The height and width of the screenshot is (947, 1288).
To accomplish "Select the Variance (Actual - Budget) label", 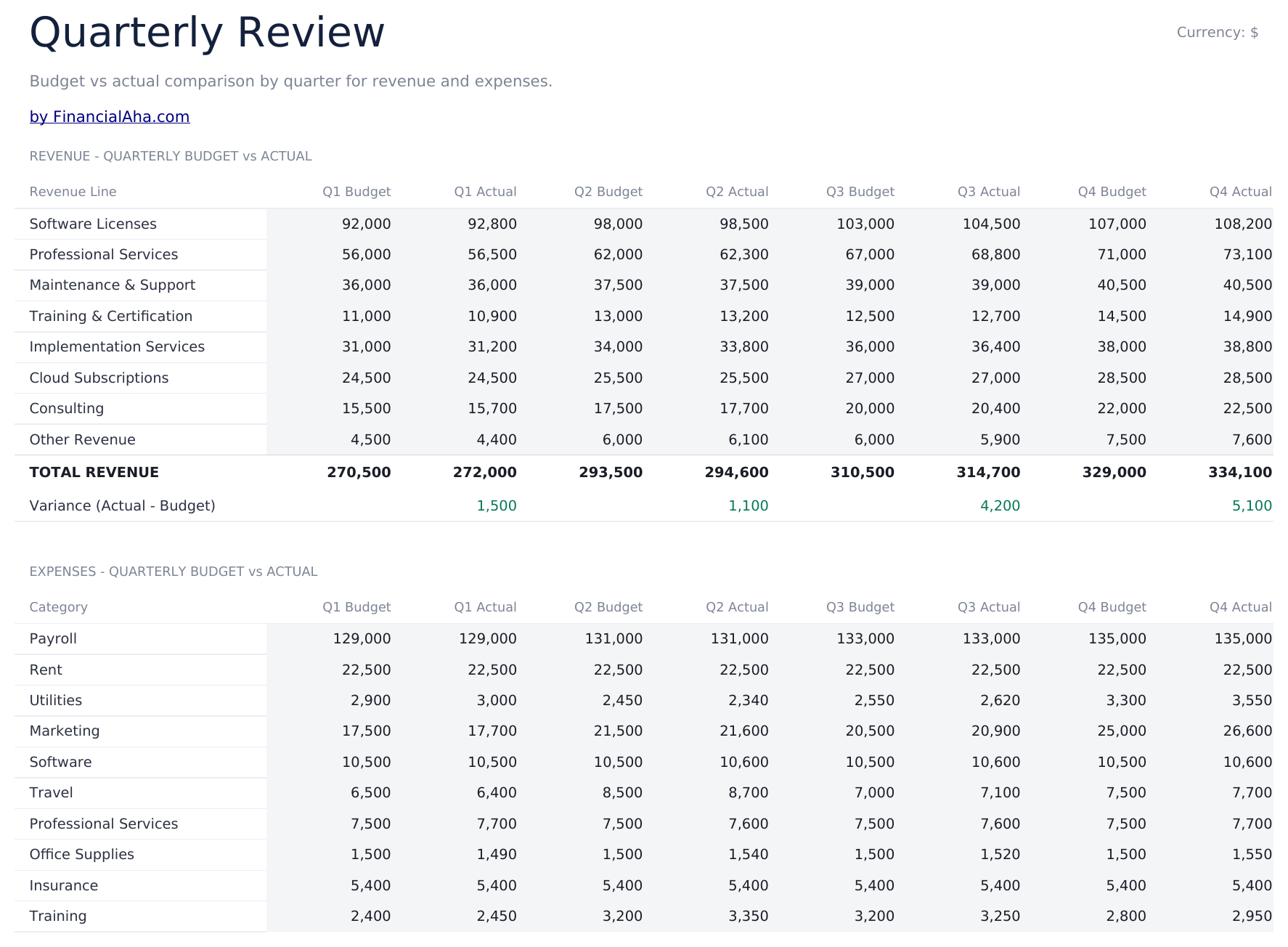I will coord(123,505).
